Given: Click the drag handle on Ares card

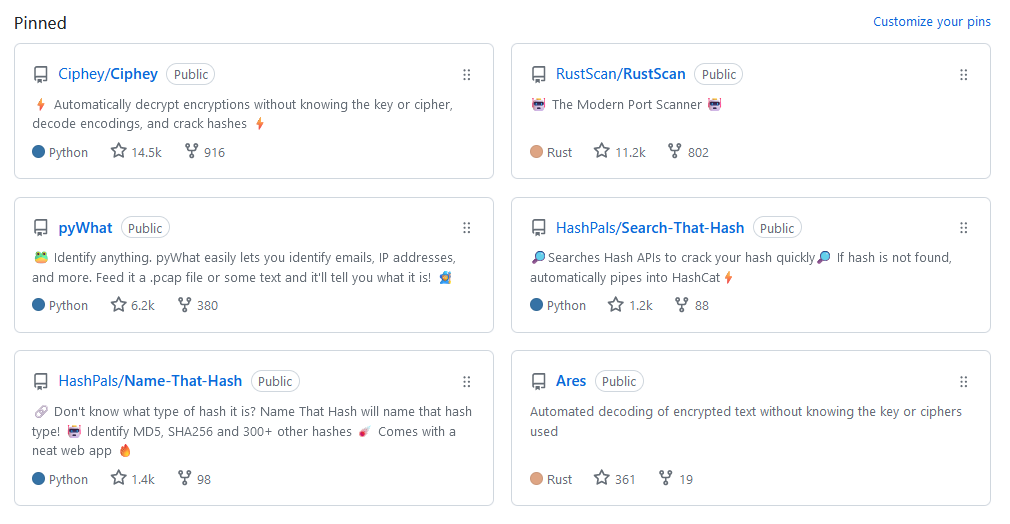Looking at the screenshot, I should (x=964, y=382).
